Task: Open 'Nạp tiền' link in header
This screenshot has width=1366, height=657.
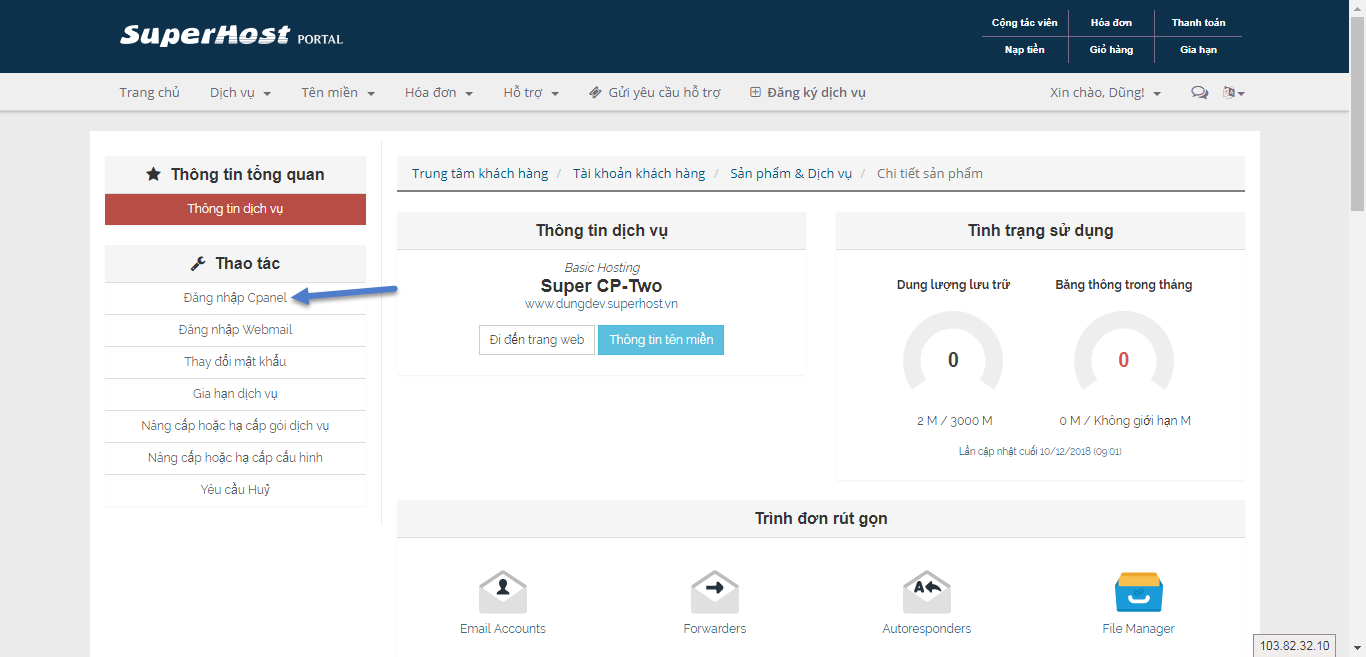Action: pos(1024,50)
